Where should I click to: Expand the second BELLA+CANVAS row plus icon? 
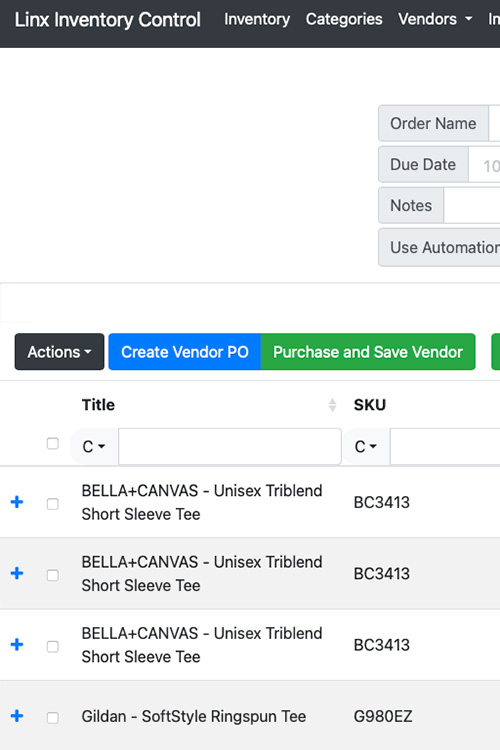pos(17,573)
